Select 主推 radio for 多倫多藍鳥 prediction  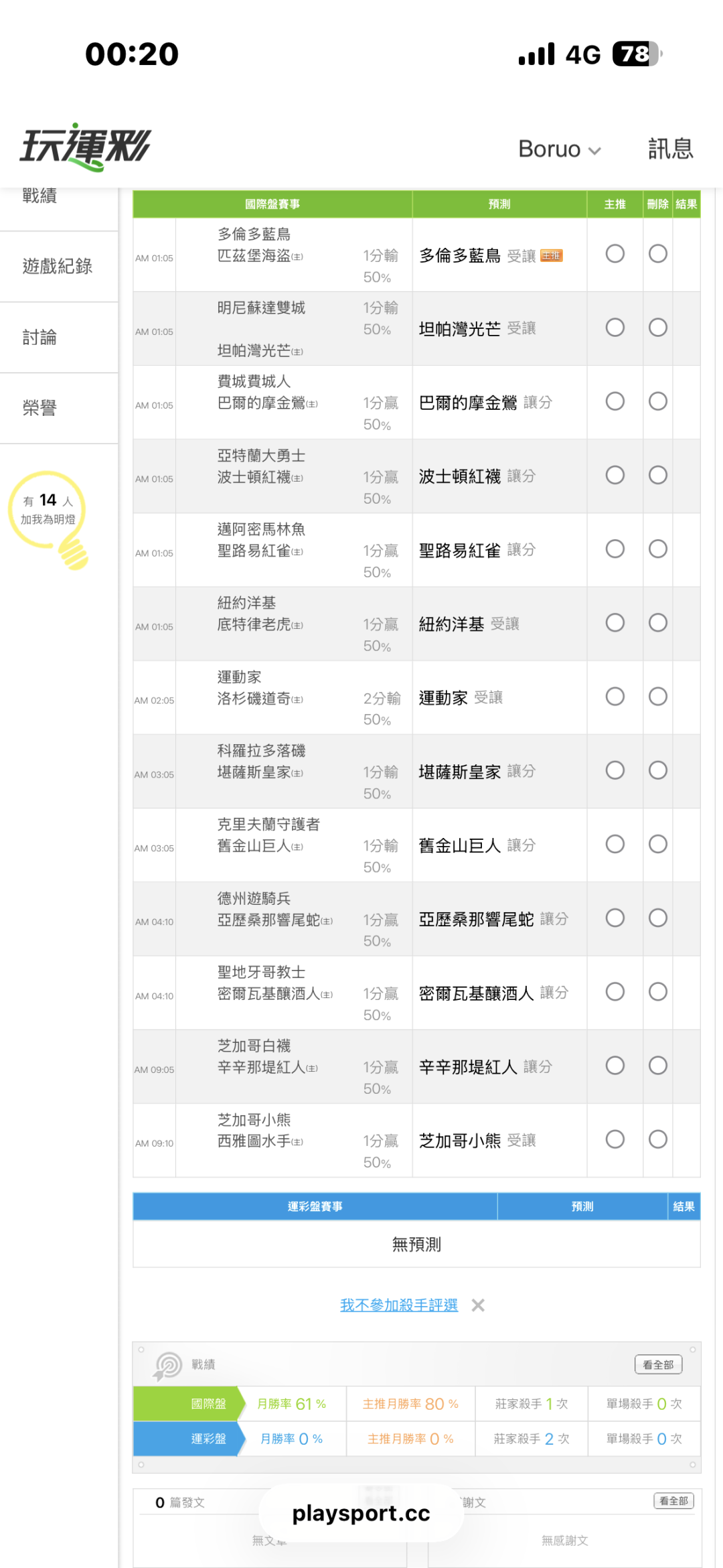point(615,254)
